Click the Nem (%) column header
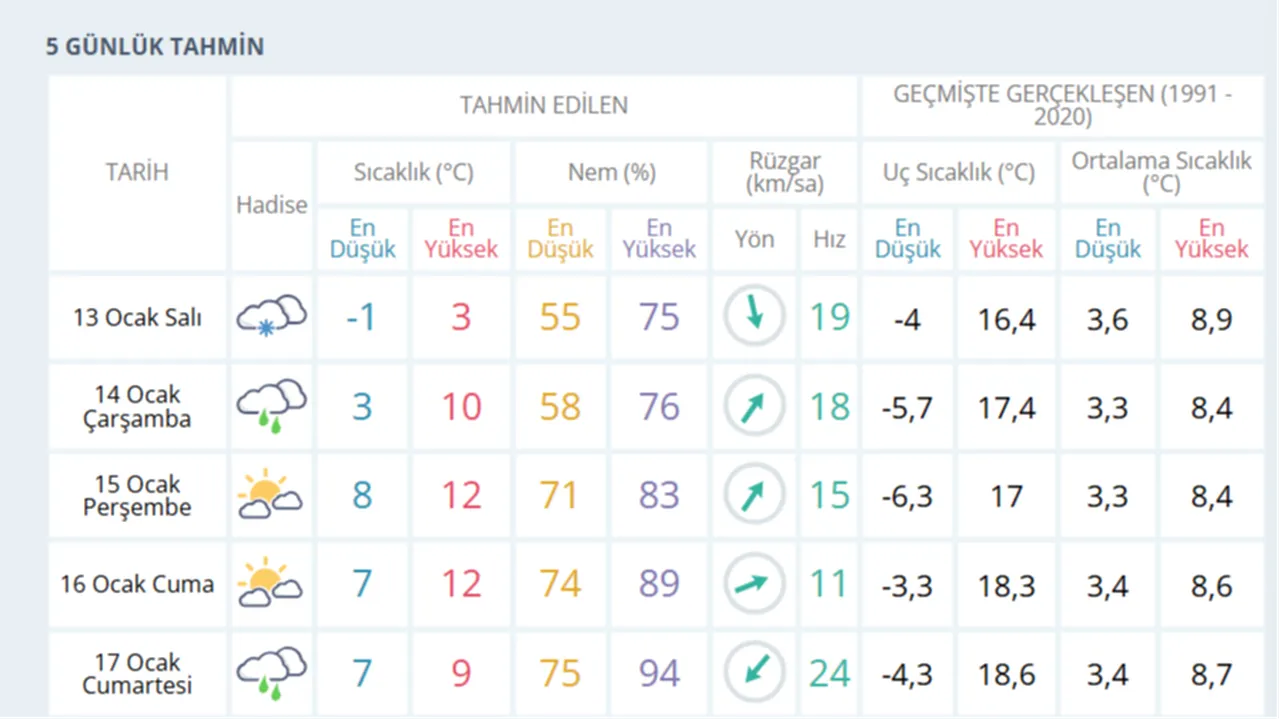Screen dimensions: 1280x720 pyautogui.click(x=611, y=172)
